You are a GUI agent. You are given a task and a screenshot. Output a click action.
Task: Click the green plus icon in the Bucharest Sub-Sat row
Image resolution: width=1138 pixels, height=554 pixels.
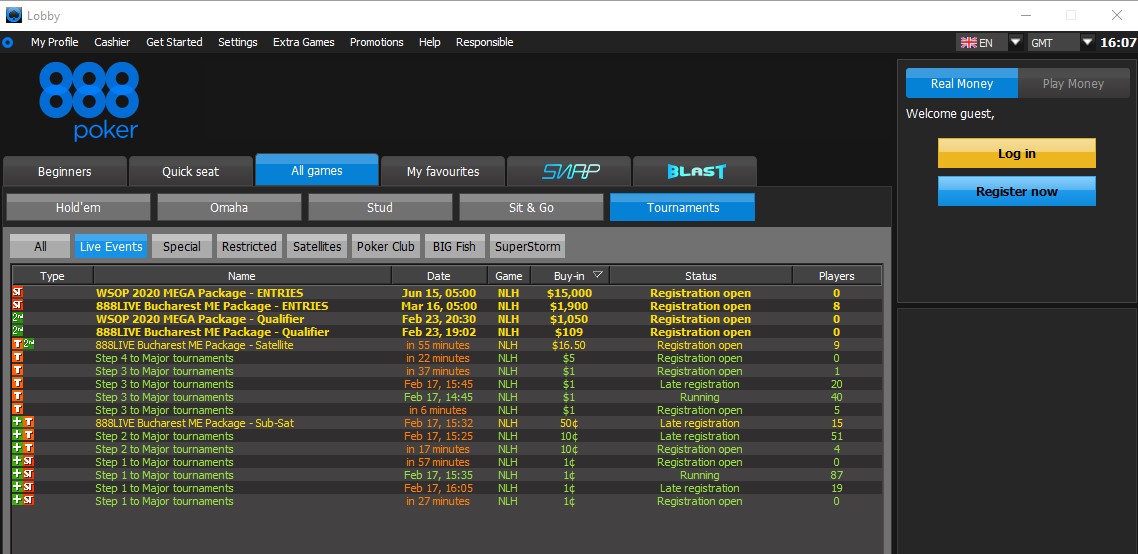17,423
